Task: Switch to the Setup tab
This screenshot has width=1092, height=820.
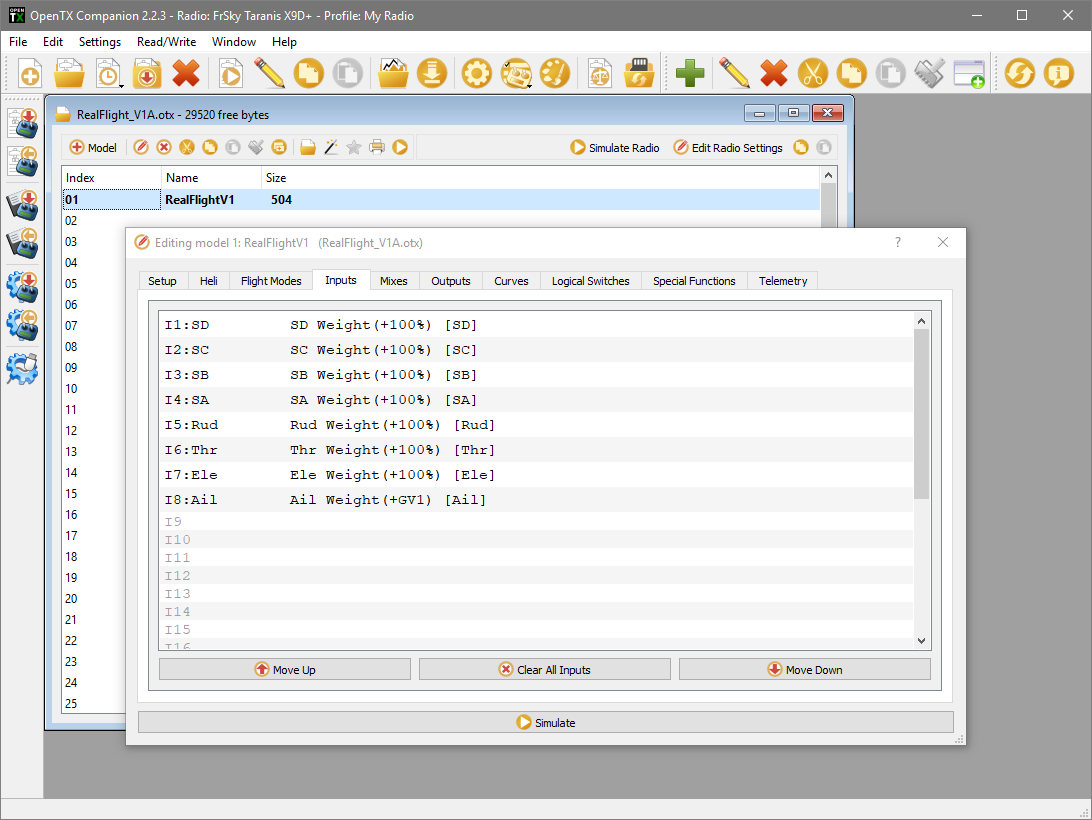Action: tap(162, 281)
